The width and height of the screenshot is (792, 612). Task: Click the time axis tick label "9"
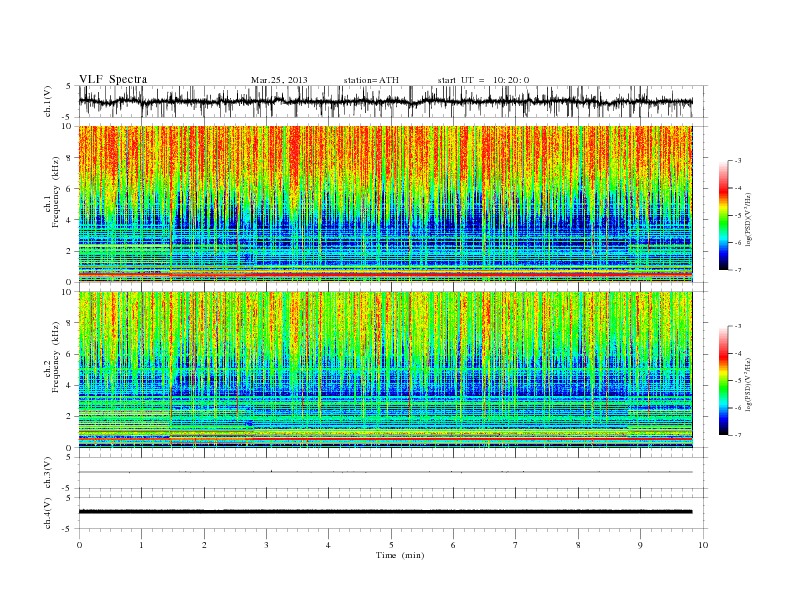pos(640,545)
